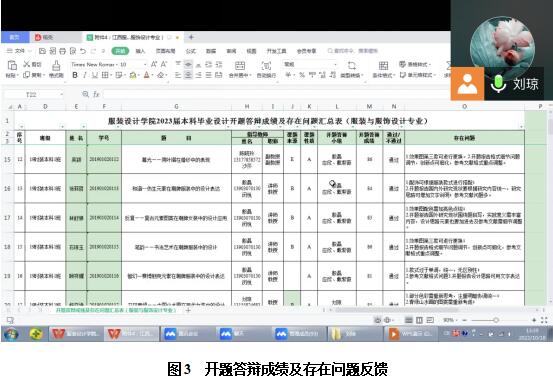Click the add new sheet plus button
553x380 pixels.
point(188,310)
